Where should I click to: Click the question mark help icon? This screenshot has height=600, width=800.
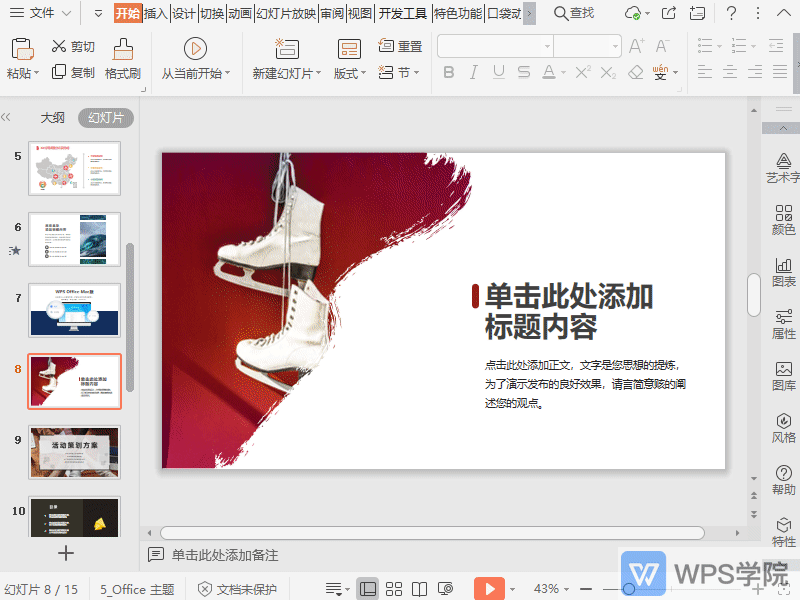click(x=731, y=13)
